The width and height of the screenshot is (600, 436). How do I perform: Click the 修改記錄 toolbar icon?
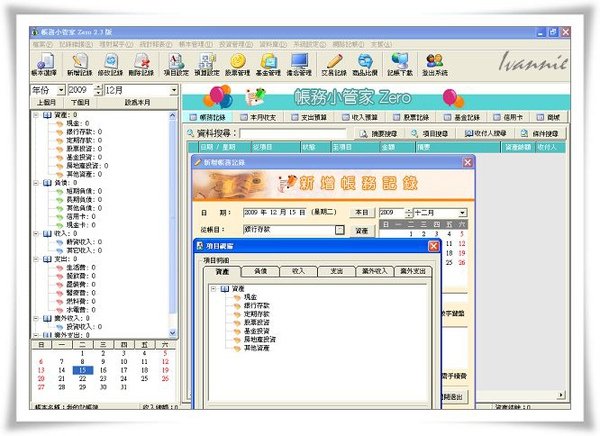point(111,64)
